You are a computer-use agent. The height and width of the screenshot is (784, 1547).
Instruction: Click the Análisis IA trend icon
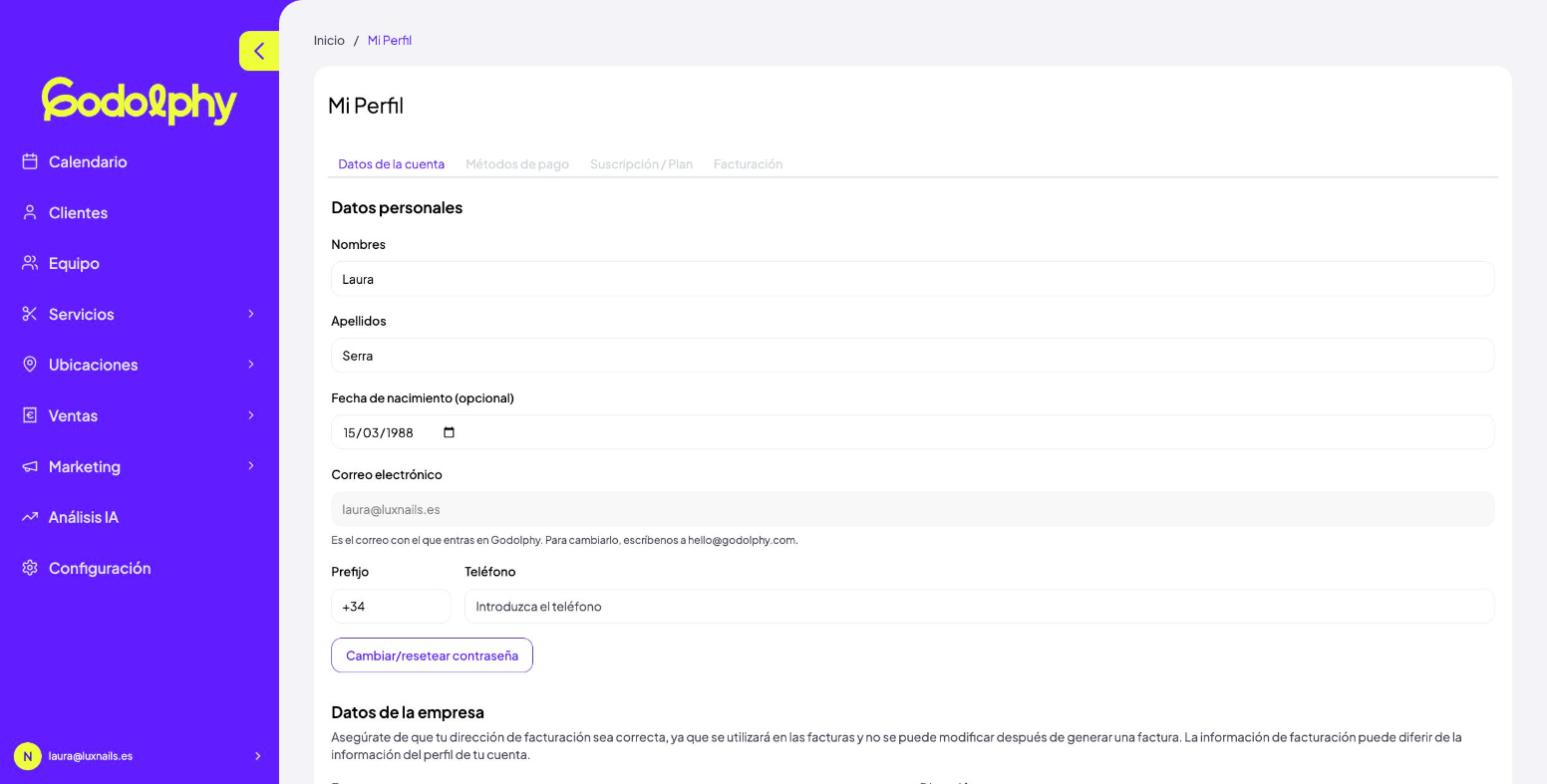(x=30, y=517)
